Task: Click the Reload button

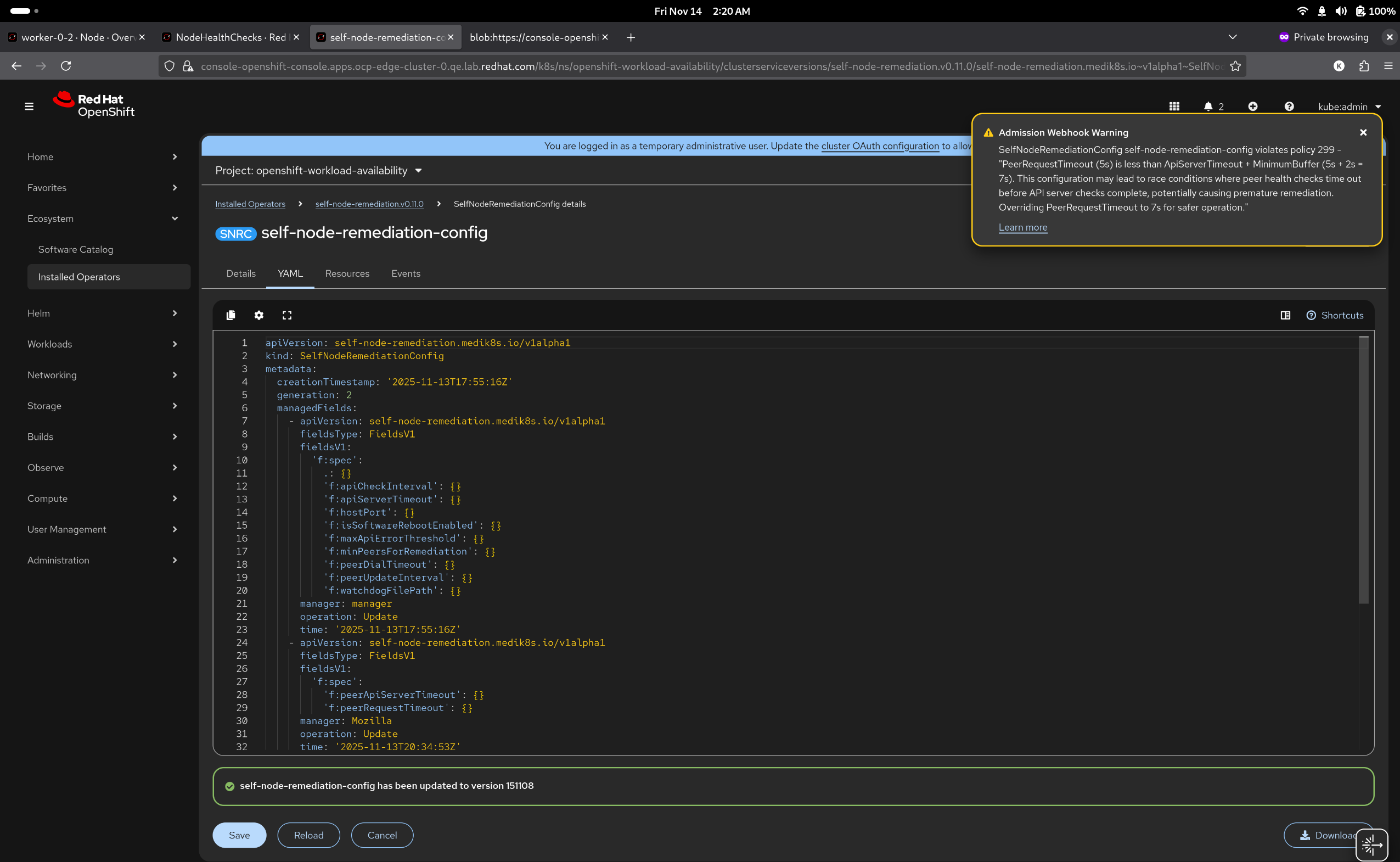Action: coord(308,835)
